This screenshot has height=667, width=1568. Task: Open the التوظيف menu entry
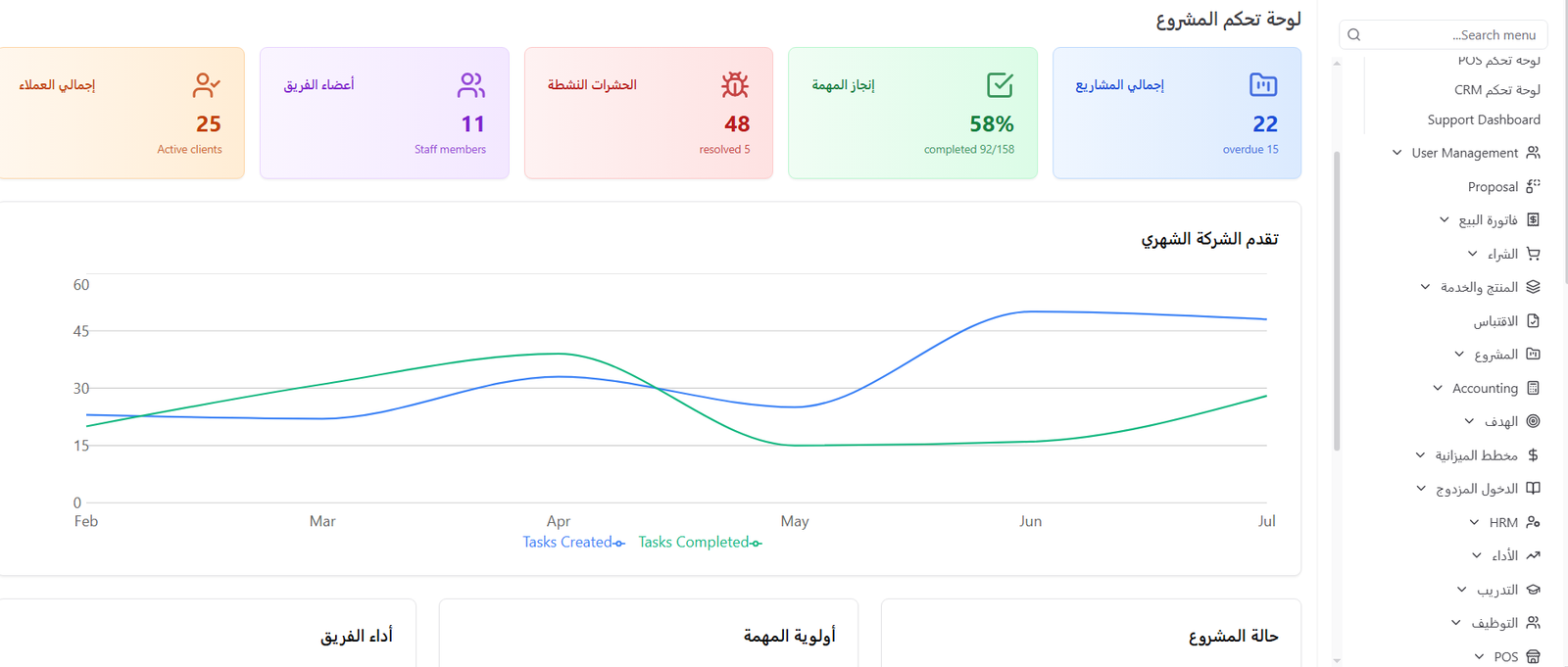[x=1494, y=623]
